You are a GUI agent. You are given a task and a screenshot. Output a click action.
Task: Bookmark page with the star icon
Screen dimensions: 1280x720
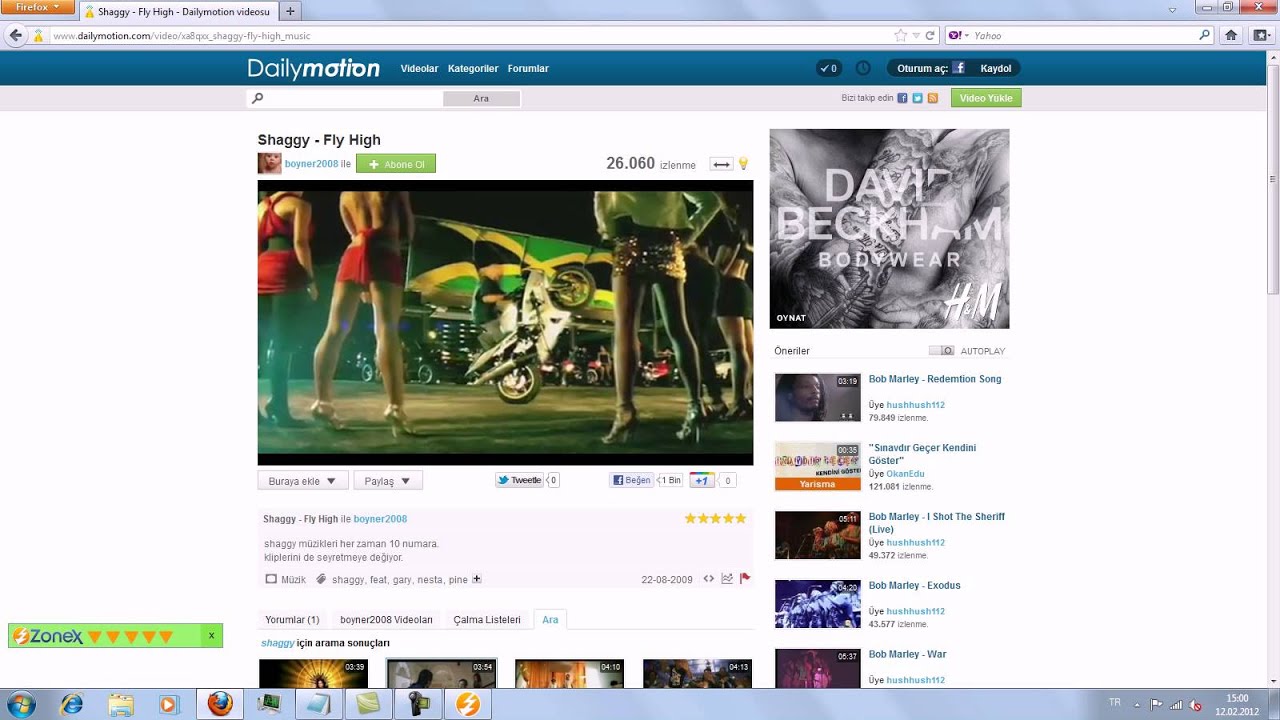(900, 35)
